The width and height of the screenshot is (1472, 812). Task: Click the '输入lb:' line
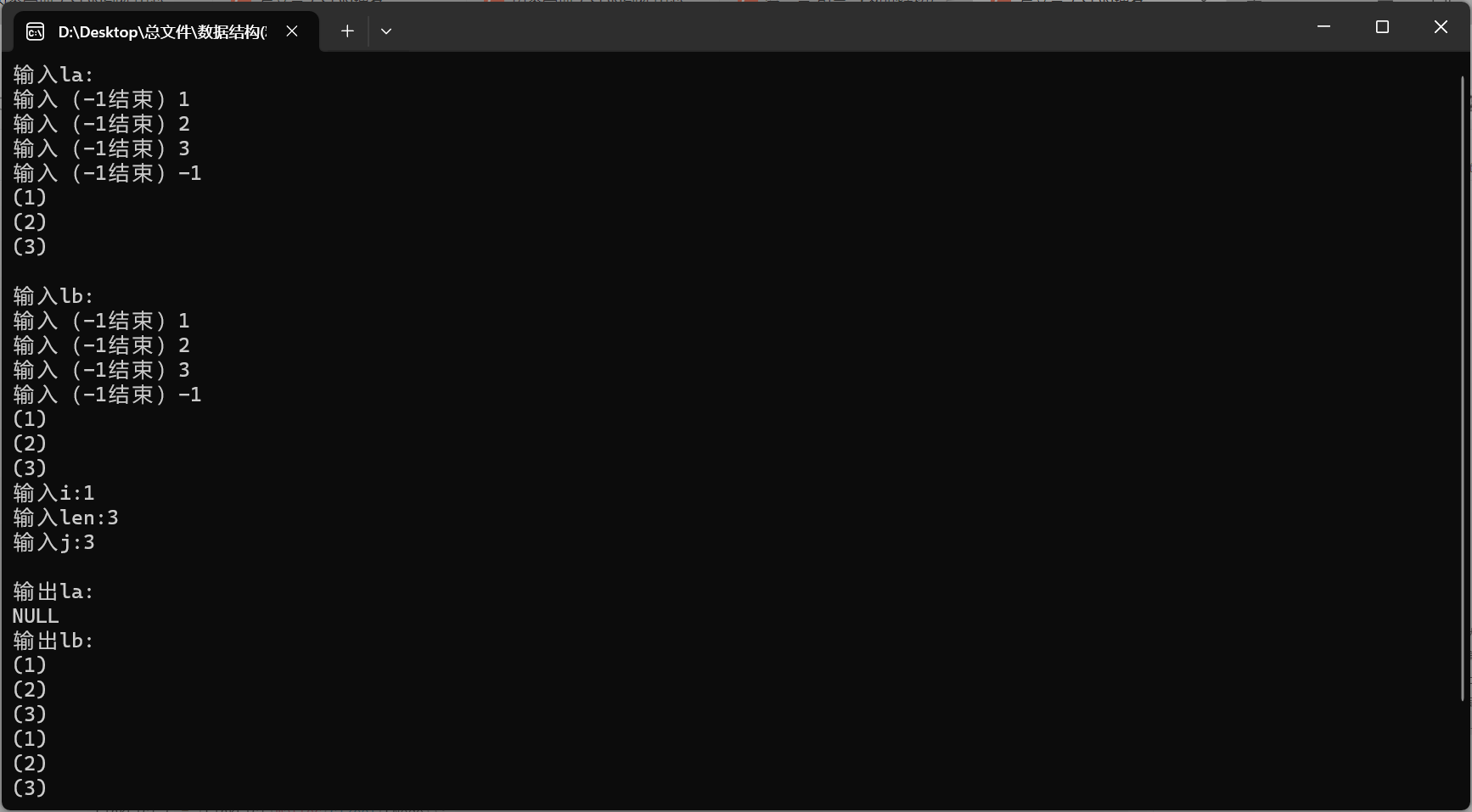click(x=53, y=296)
